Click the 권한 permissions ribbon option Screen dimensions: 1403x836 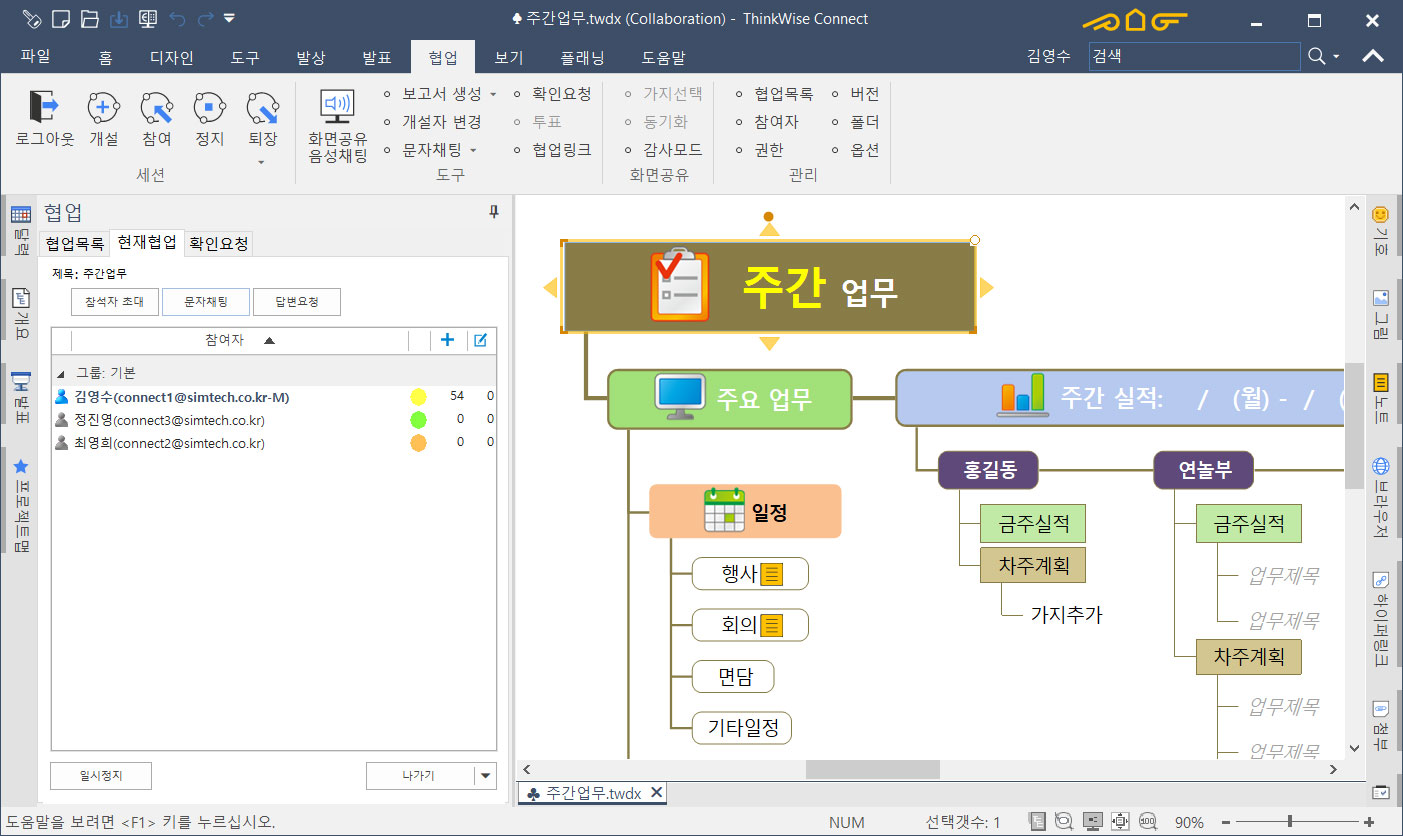coord(759,150)
